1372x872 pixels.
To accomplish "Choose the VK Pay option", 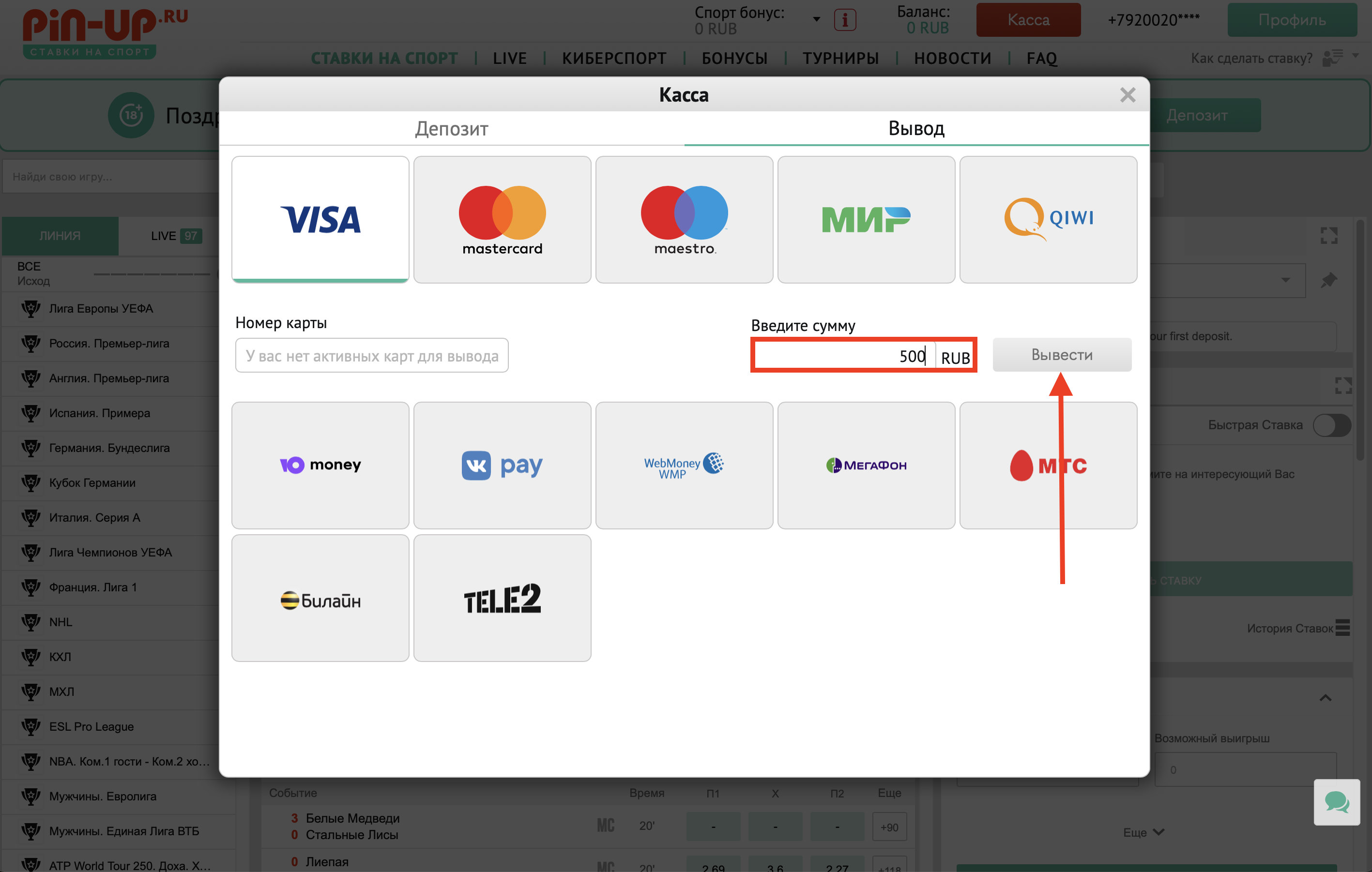I will pos(502,466).
